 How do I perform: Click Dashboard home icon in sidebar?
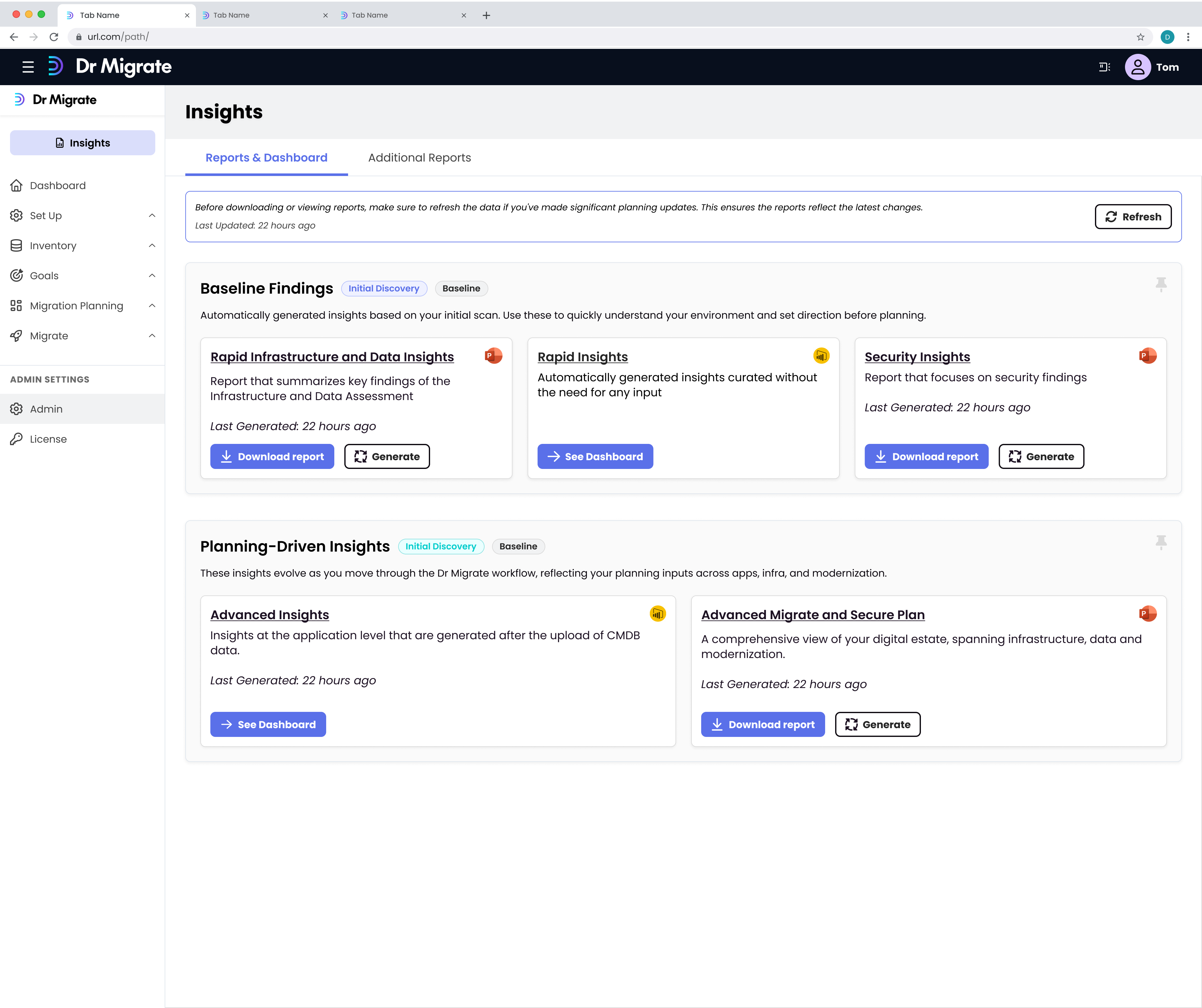(x=17, y=185)
